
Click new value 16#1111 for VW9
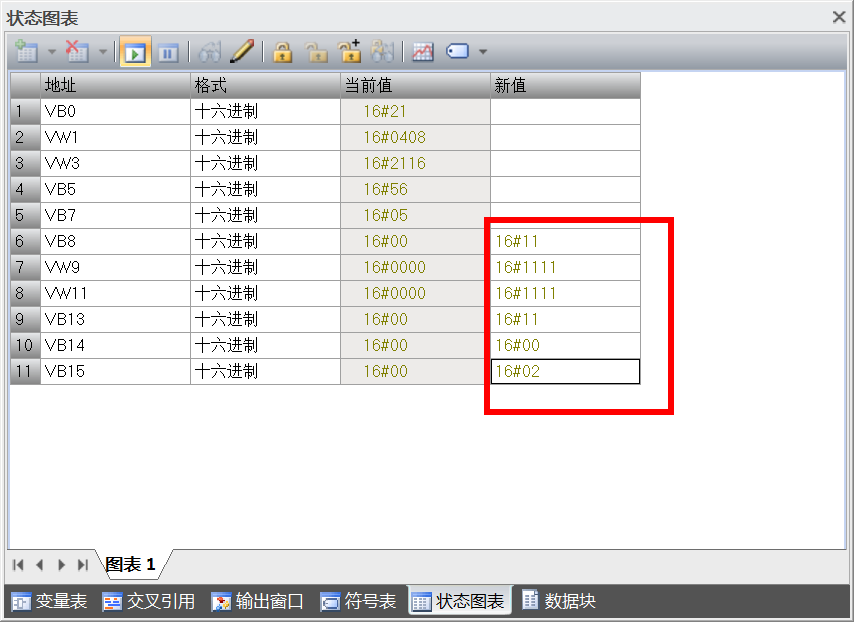(565, 267)
